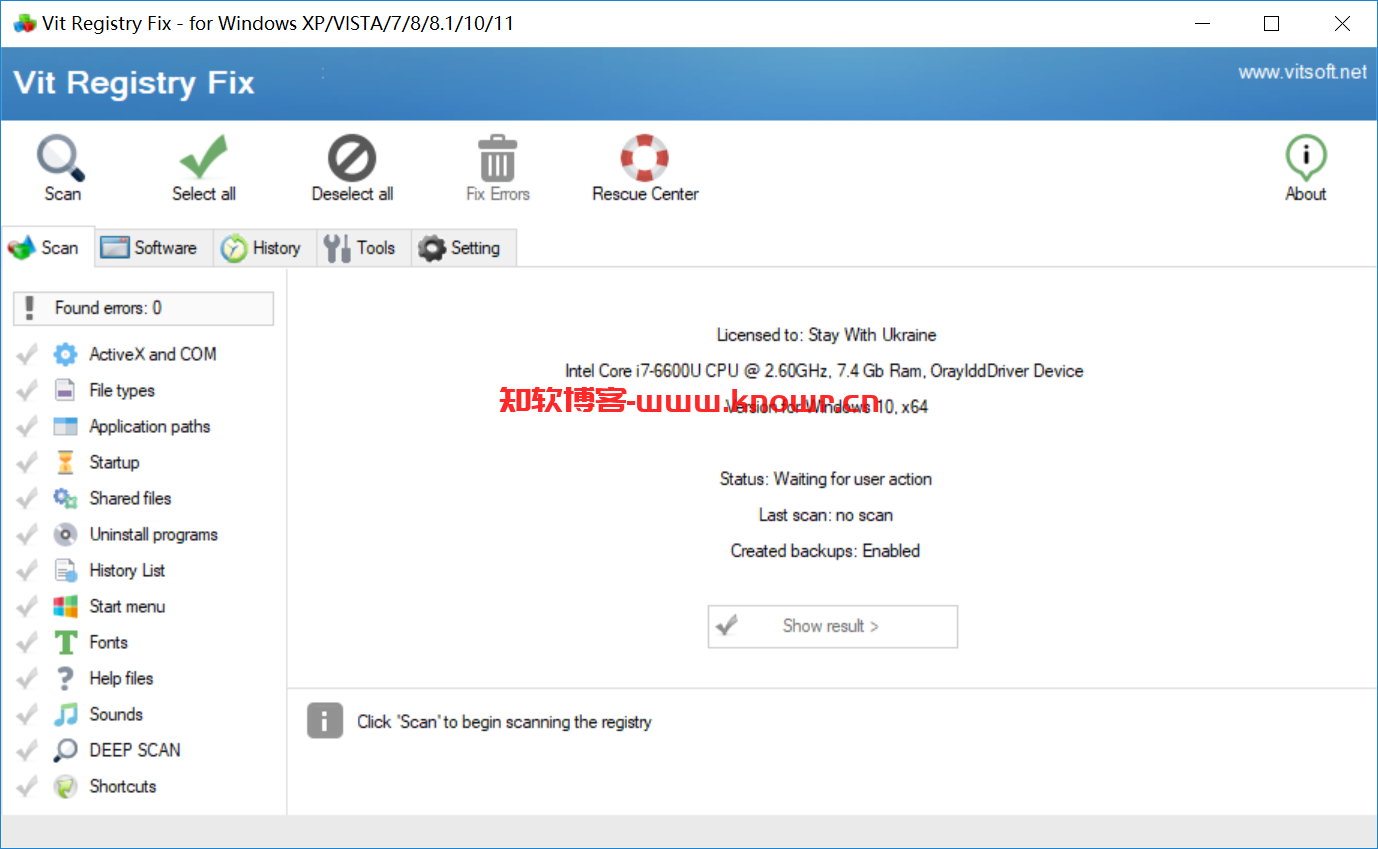The height and width of the screenshot is (849, 1378).
Task: Click the Uninstall programs disc icon
Action: 65,534
